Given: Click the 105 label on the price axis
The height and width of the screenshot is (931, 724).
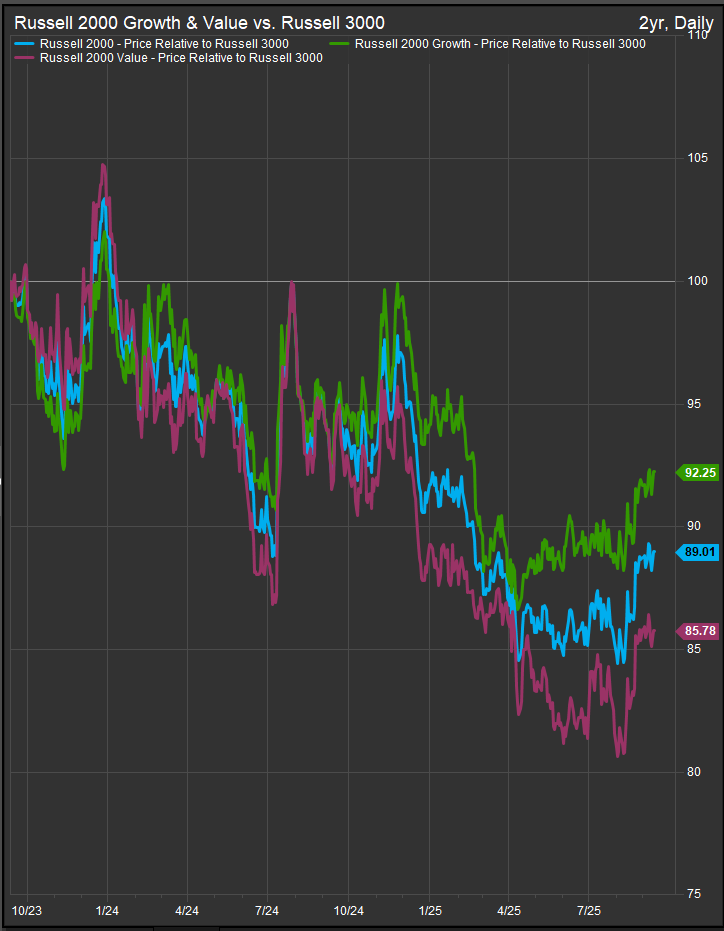Looking at the screenshot, I should point(696,159).
